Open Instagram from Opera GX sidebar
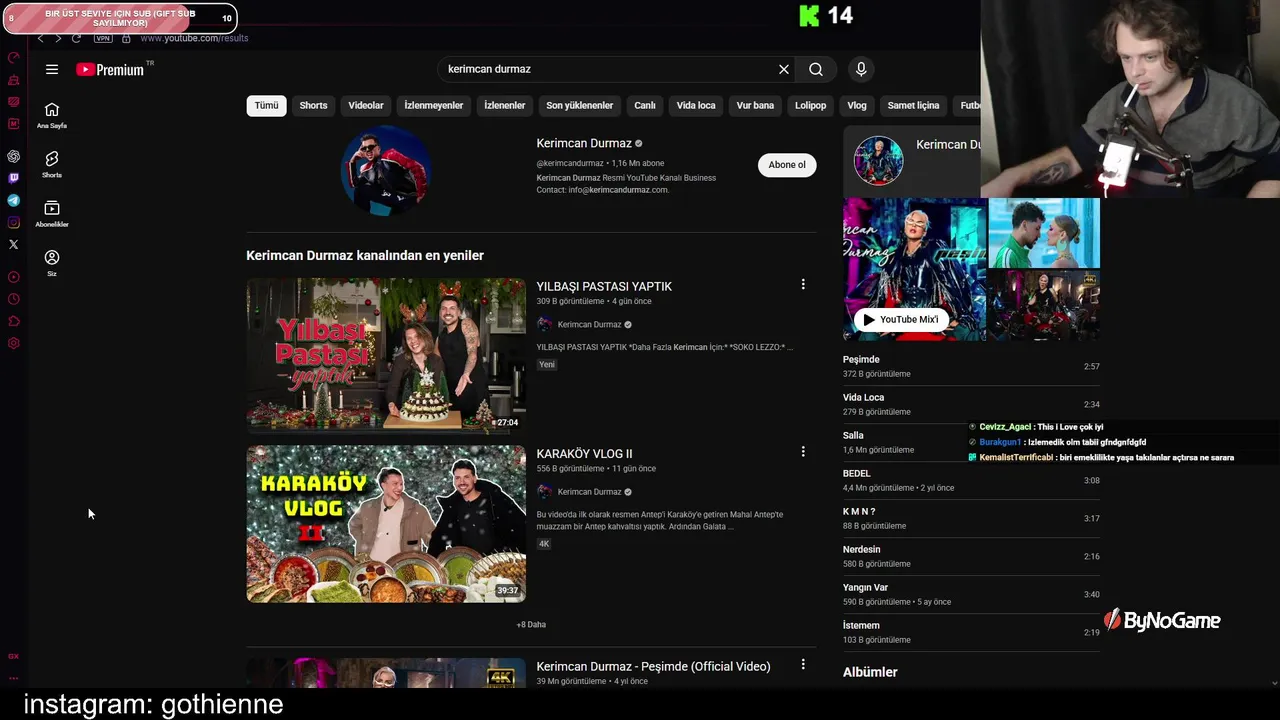Image resolution: width=1280 pixels, height=720 pixels. click(13, 222)
